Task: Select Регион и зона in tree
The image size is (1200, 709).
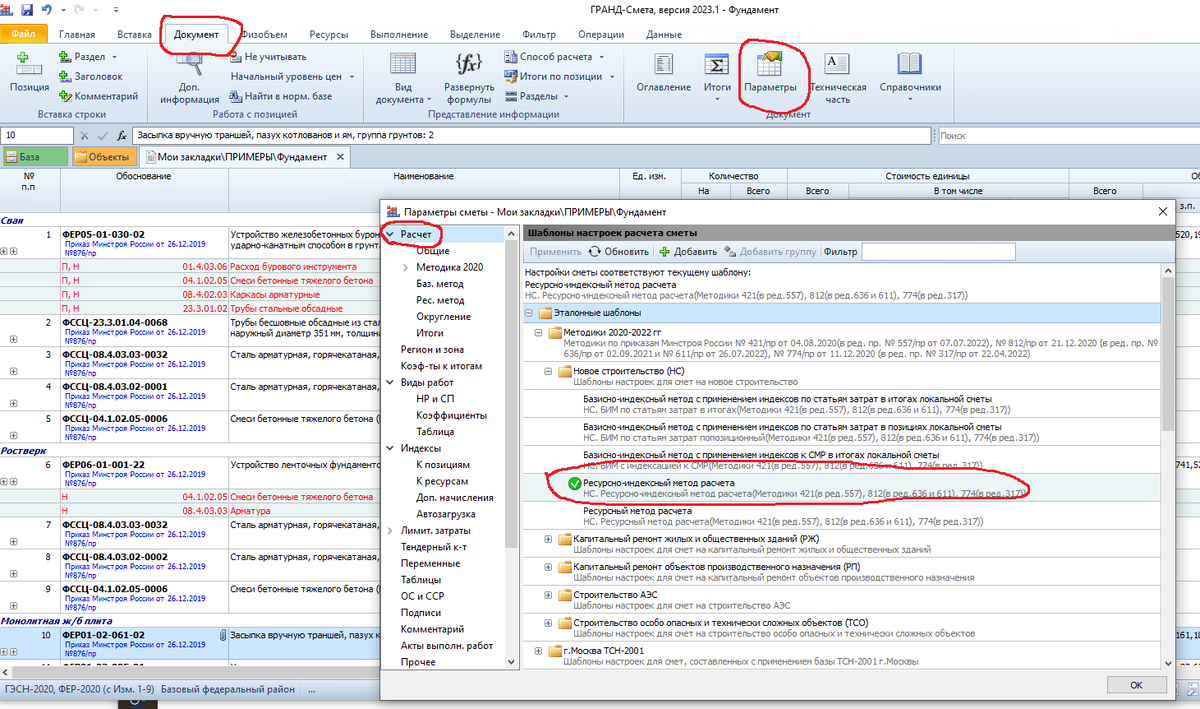Action: 432,350
